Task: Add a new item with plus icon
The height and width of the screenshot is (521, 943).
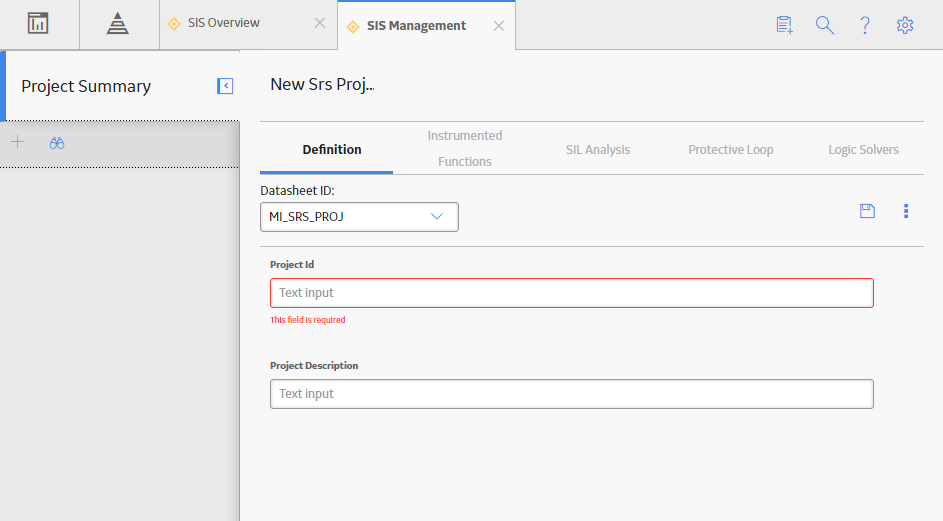Action: [x=17, y=142]
